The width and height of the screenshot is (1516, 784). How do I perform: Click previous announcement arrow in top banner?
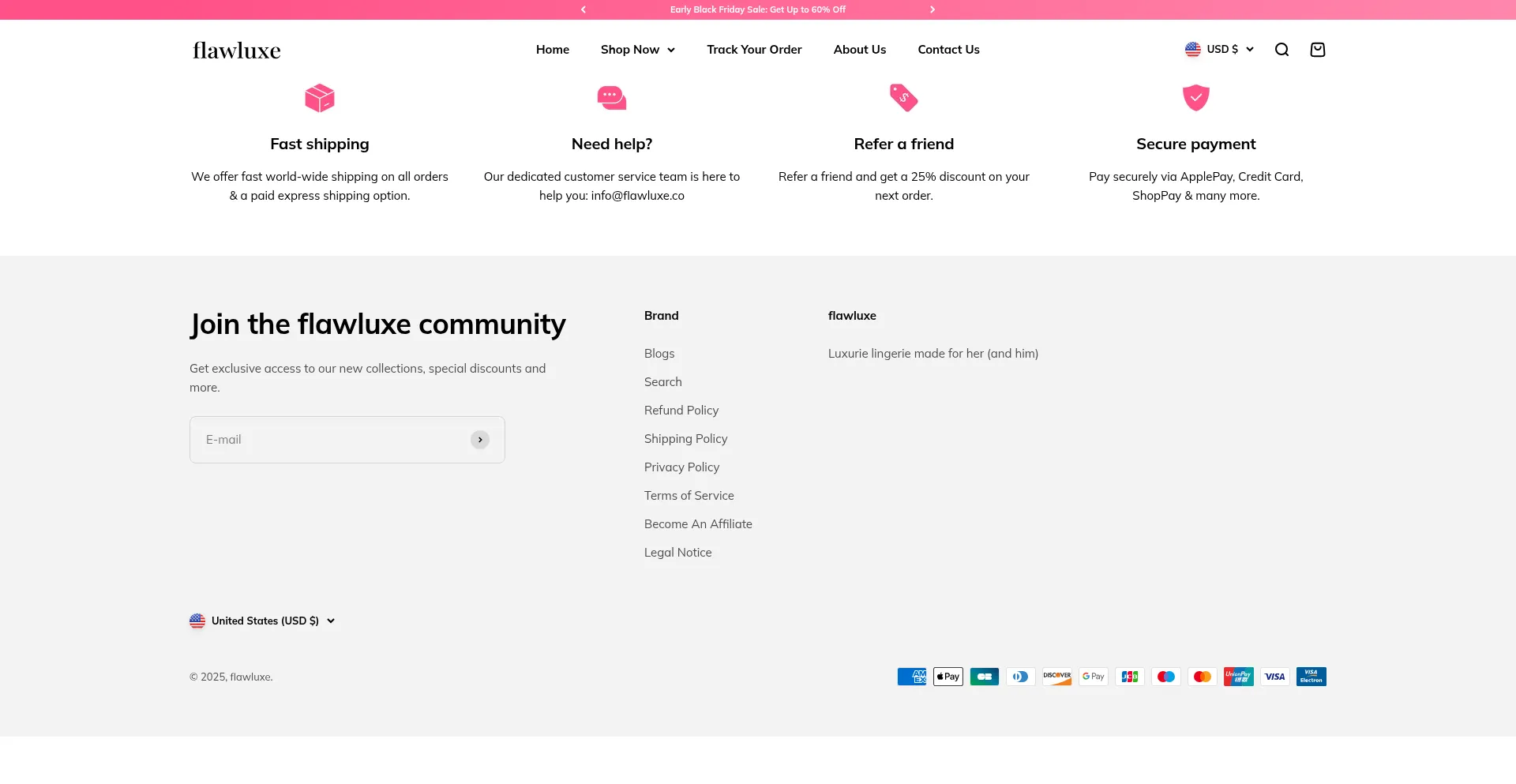click(x=584, y=9)
